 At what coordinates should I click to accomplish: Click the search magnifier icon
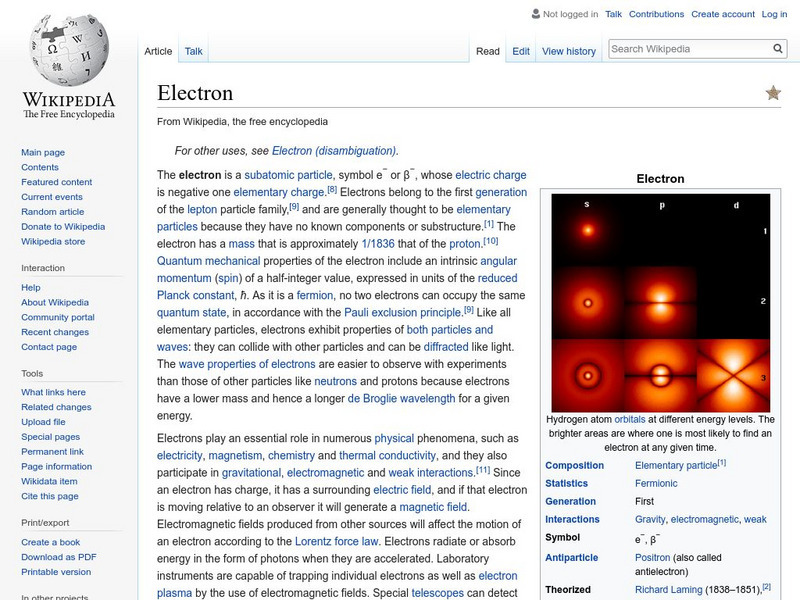click(x=778, y=48)
